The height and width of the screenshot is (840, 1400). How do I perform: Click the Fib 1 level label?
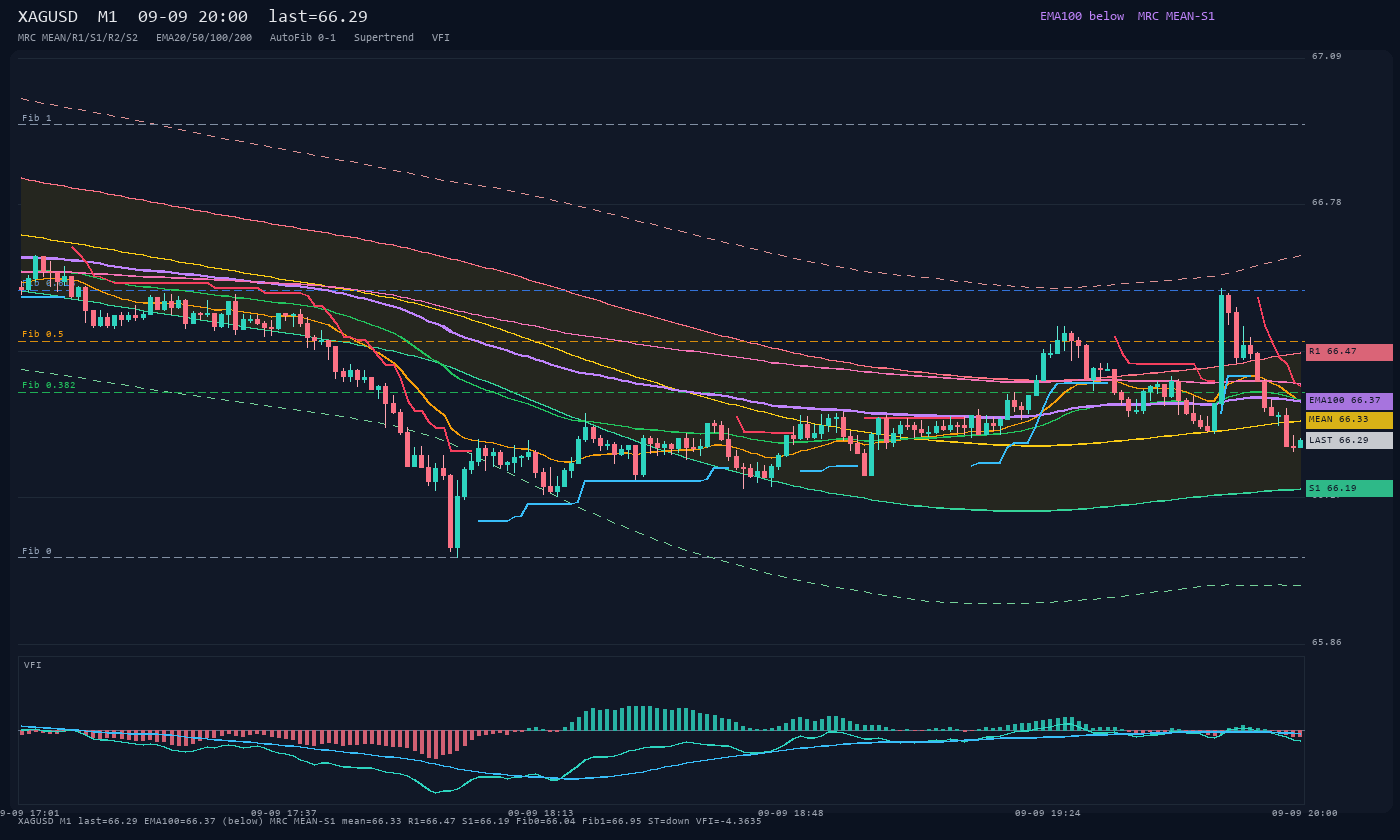37,118
